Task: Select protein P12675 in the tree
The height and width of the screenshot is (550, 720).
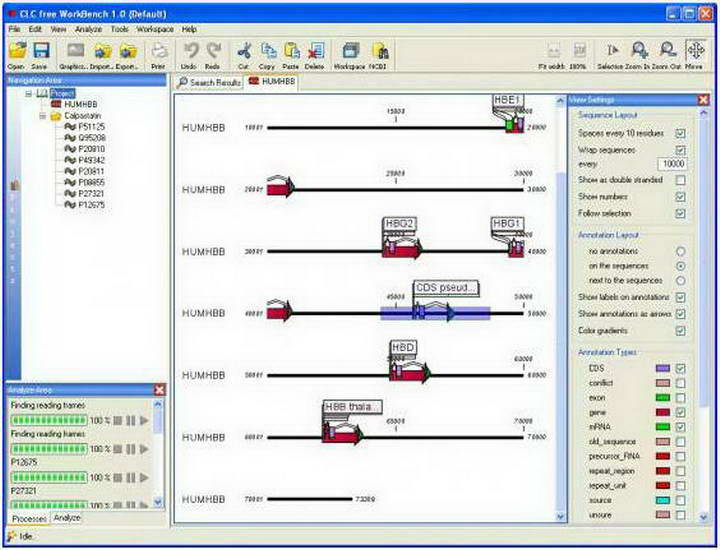Action: (91, 205)
